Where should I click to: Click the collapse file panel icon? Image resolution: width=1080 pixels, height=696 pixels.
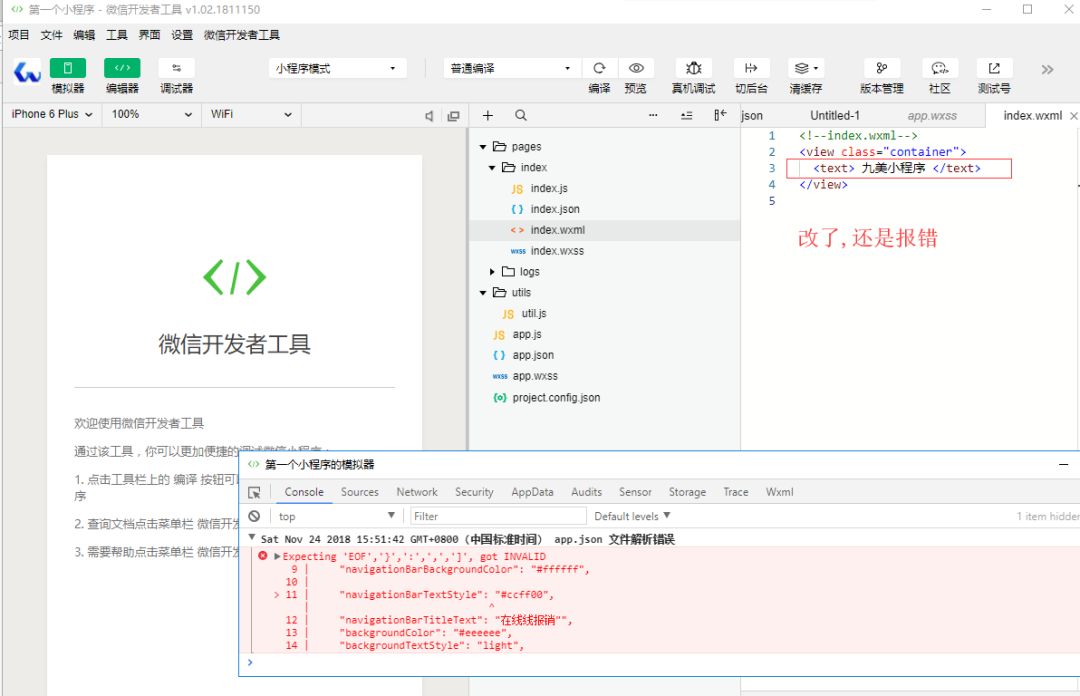pyautogui.click(x=720, y=115)
